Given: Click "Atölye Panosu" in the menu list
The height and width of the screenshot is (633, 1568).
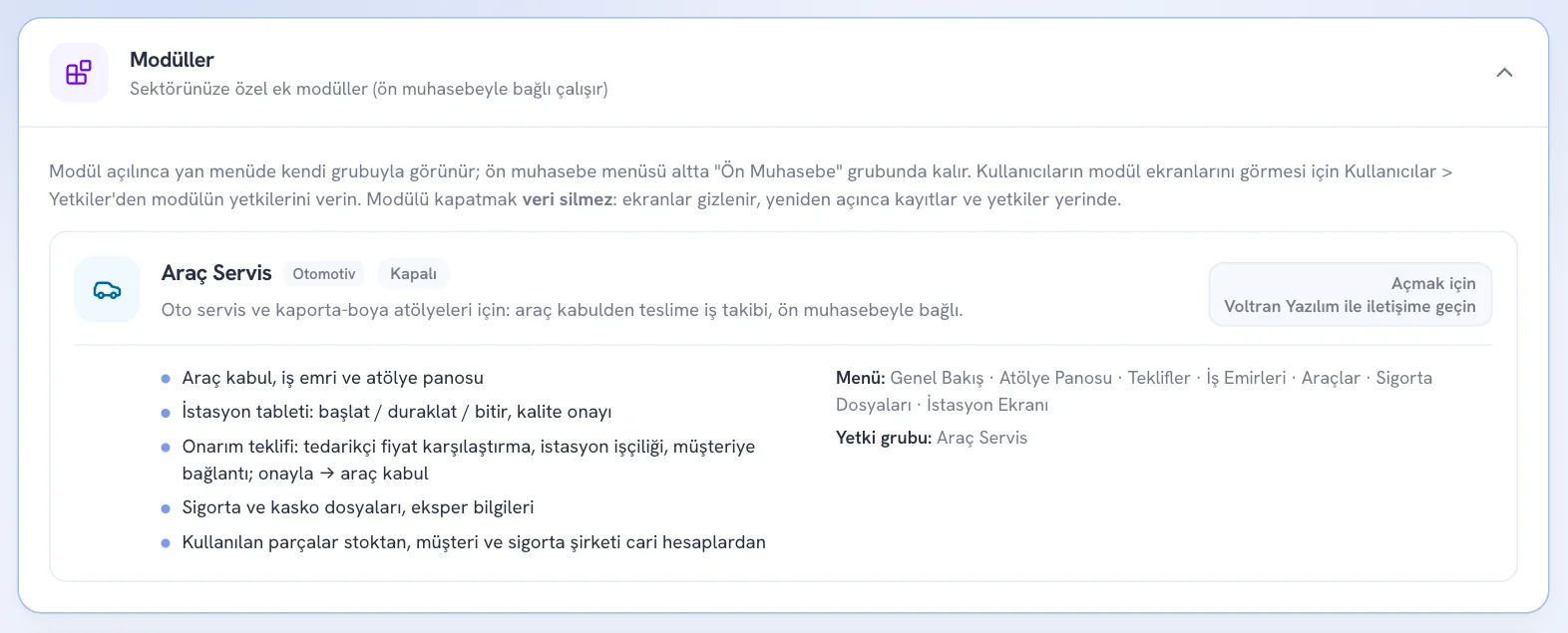Looking at the screenshot, I should point(1055,378).
